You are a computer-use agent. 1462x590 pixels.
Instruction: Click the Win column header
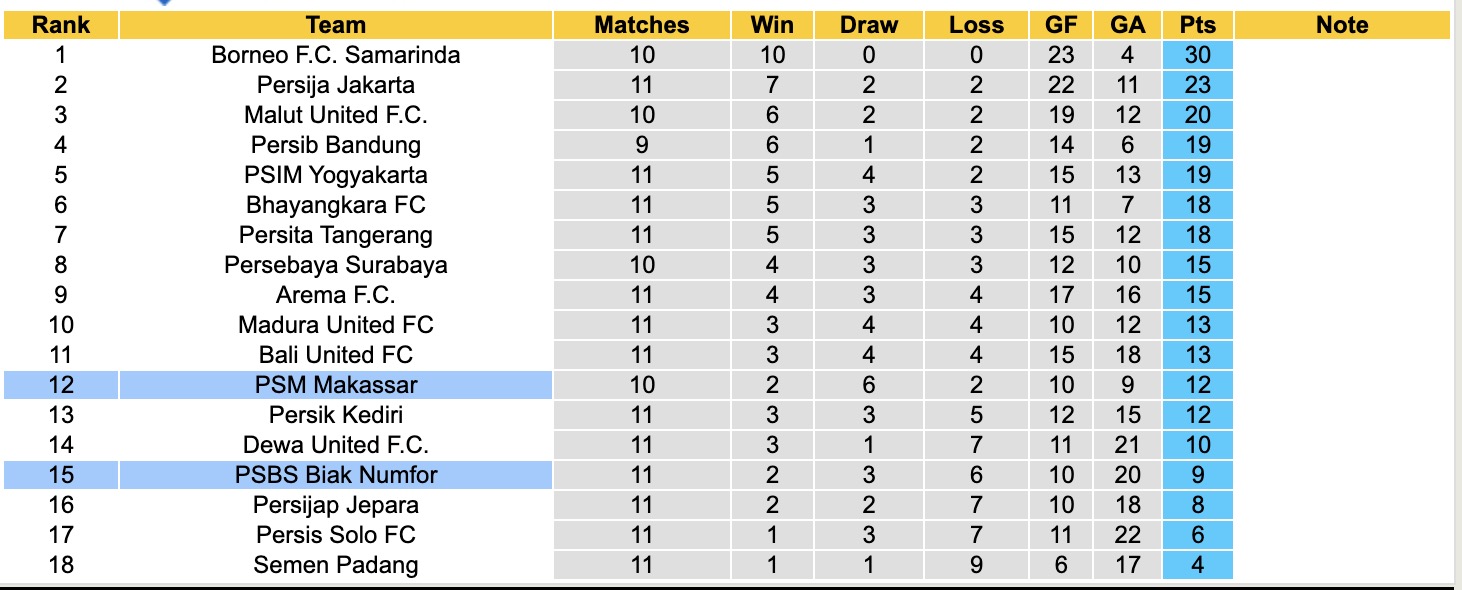tap(774, 25)
